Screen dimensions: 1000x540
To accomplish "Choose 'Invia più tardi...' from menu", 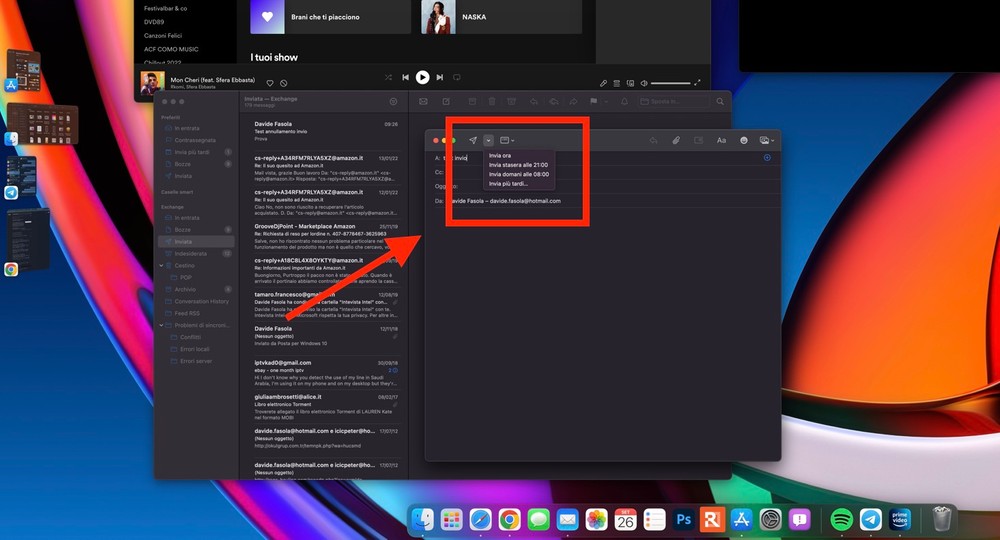I will pos(510,184).
